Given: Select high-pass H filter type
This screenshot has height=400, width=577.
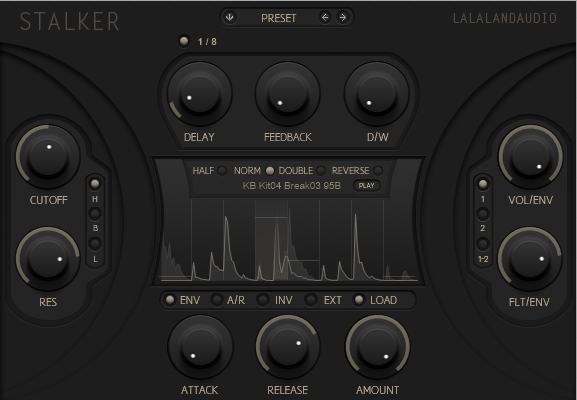Looking at the screenshot, I should (95, 184).
